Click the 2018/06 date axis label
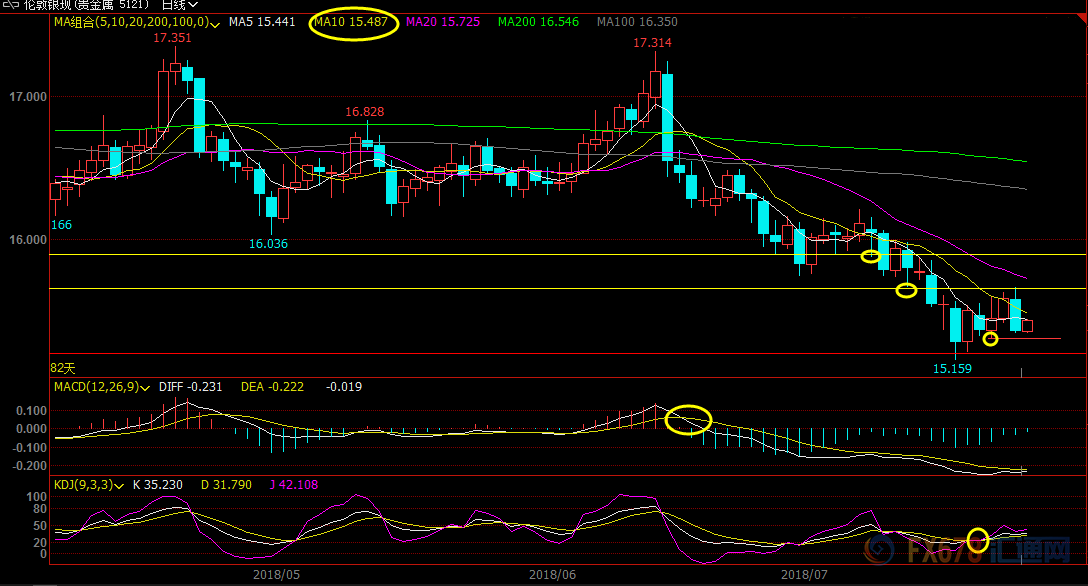 pyautogui.click(x=552, y=575)
